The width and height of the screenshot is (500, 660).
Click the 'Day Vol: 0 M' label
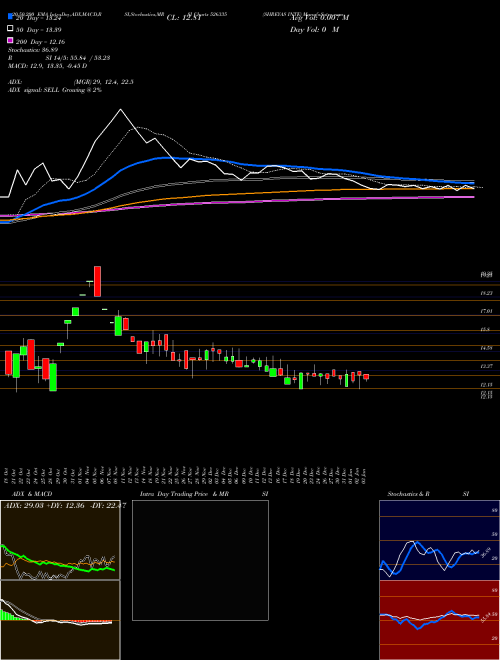pyautogui.click(x=314, y=30)
